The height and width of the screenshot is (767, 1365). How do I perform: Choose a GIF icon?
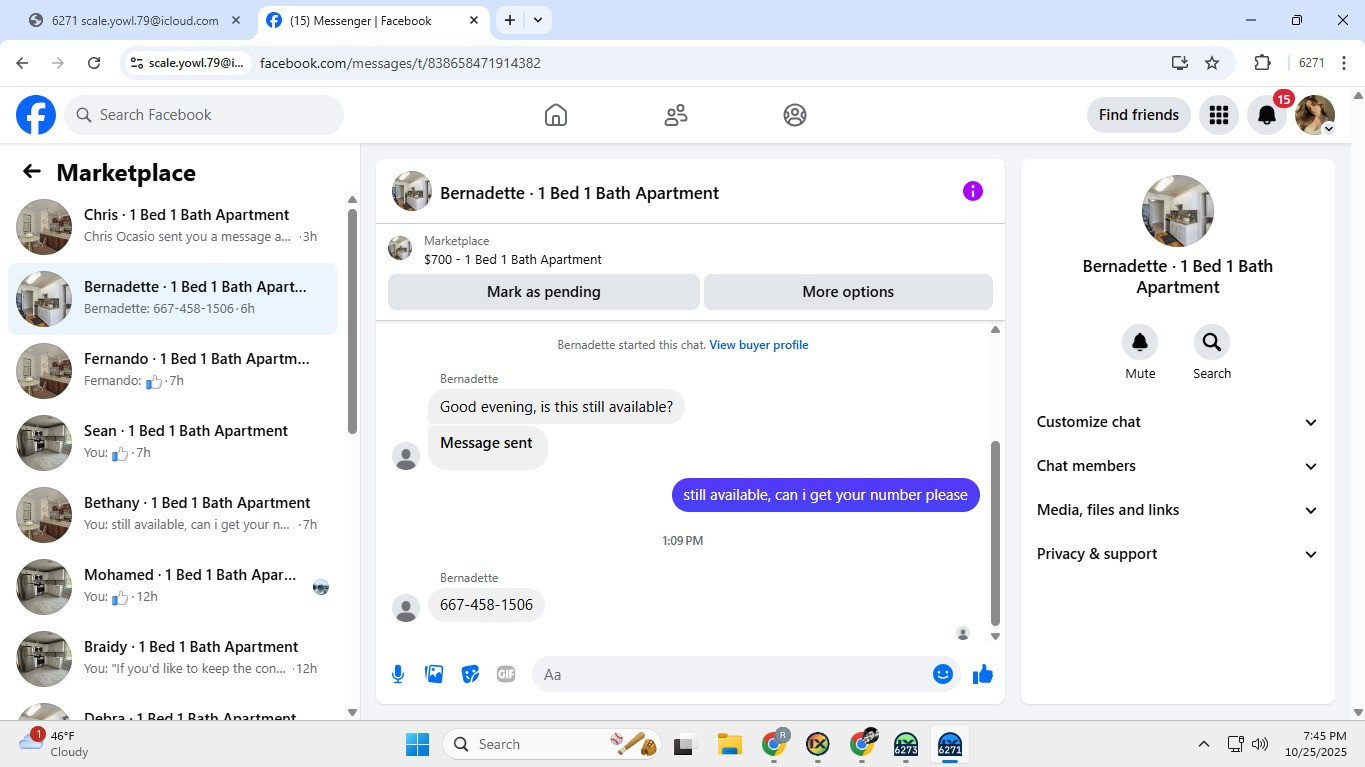click(x=506, y=674)
